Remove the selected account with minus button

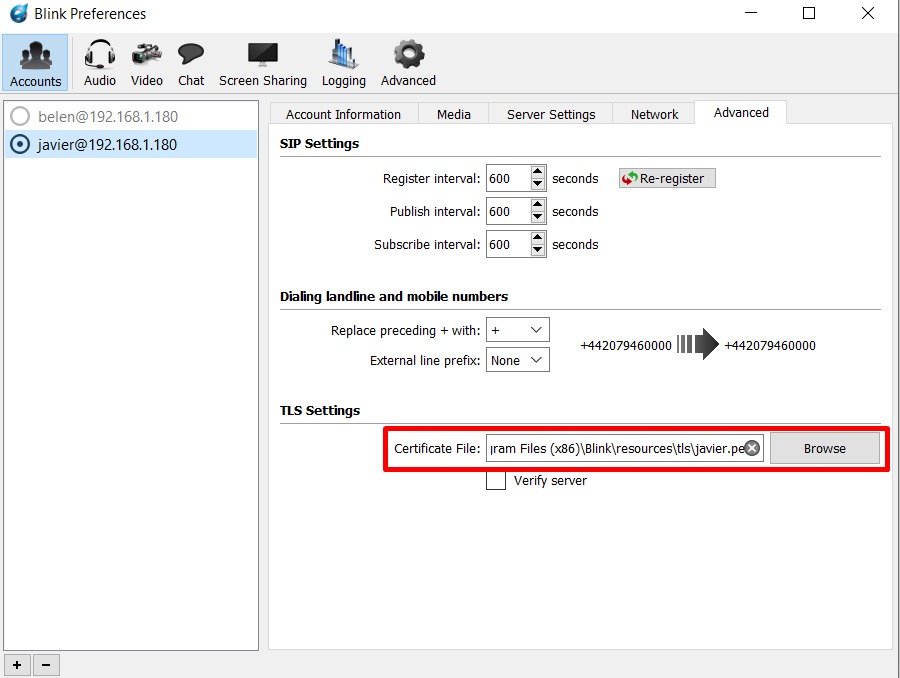(46, 665)
